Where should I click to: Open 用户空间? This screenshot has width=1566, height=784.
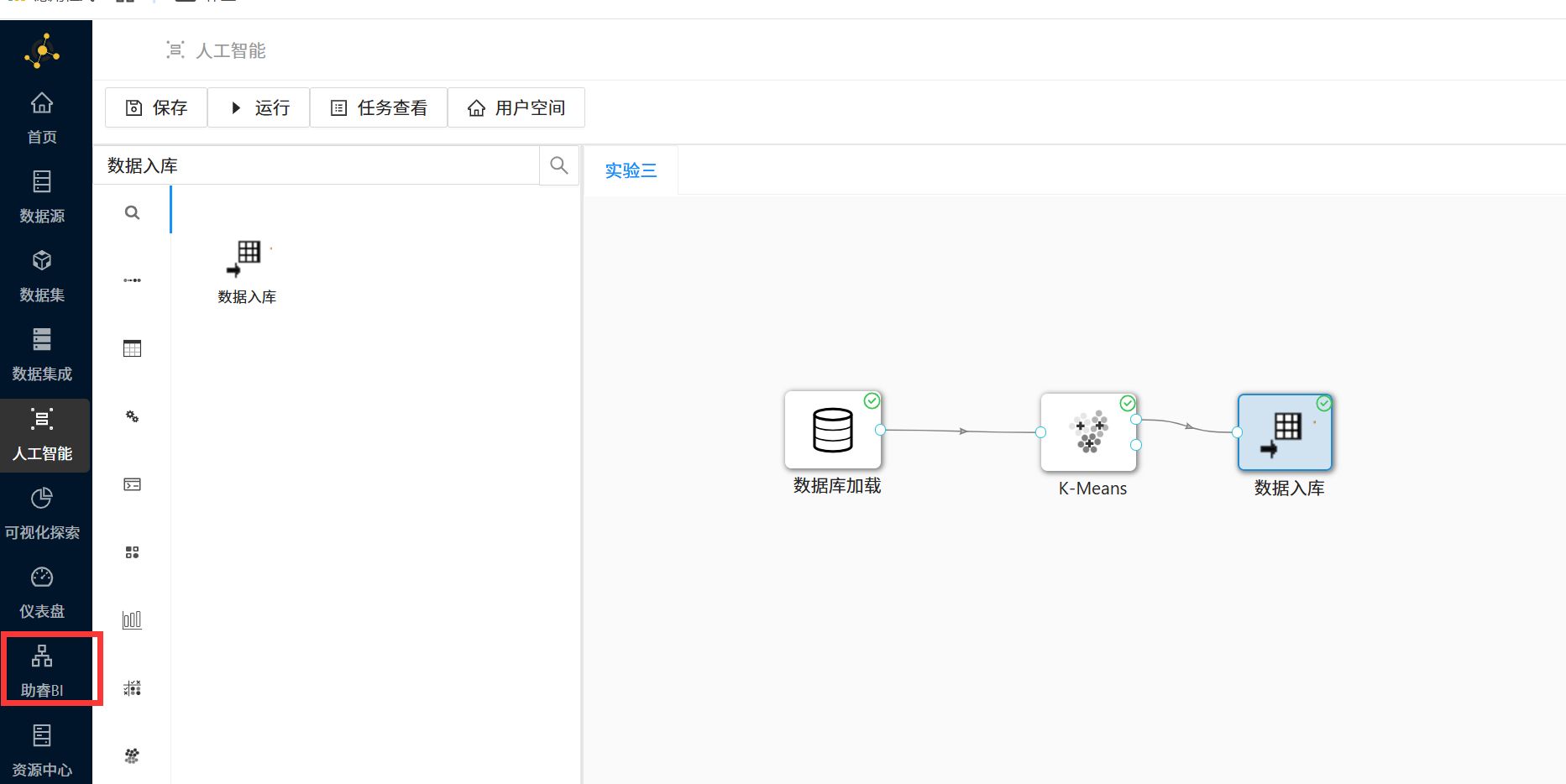[x=516, y=107]
